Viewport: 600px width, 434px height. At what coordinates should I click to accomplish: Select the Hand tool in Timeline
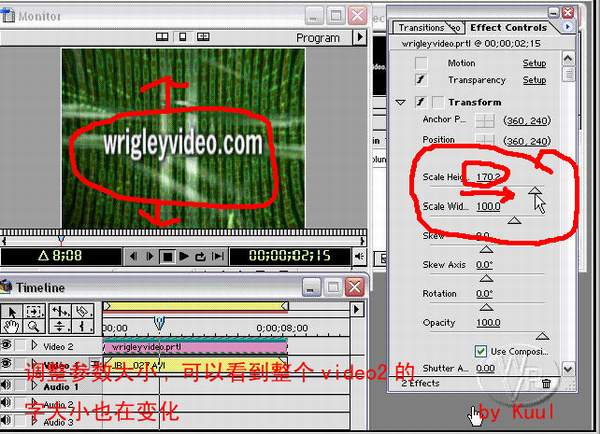tap(12, 326)
